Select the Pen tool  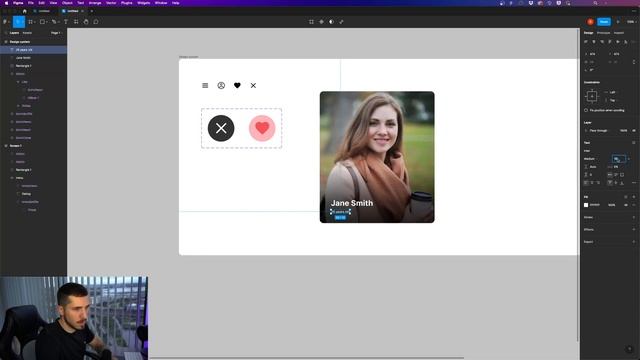coord(54,22)
